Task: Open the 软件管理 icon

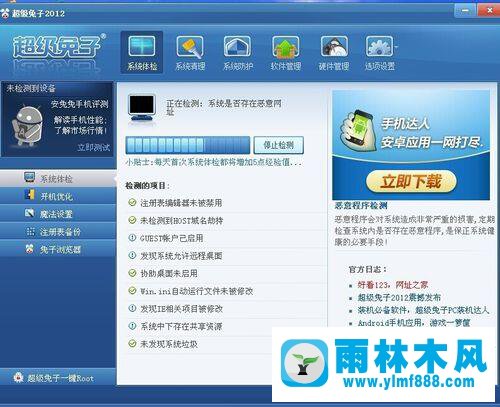Action: 286,47
